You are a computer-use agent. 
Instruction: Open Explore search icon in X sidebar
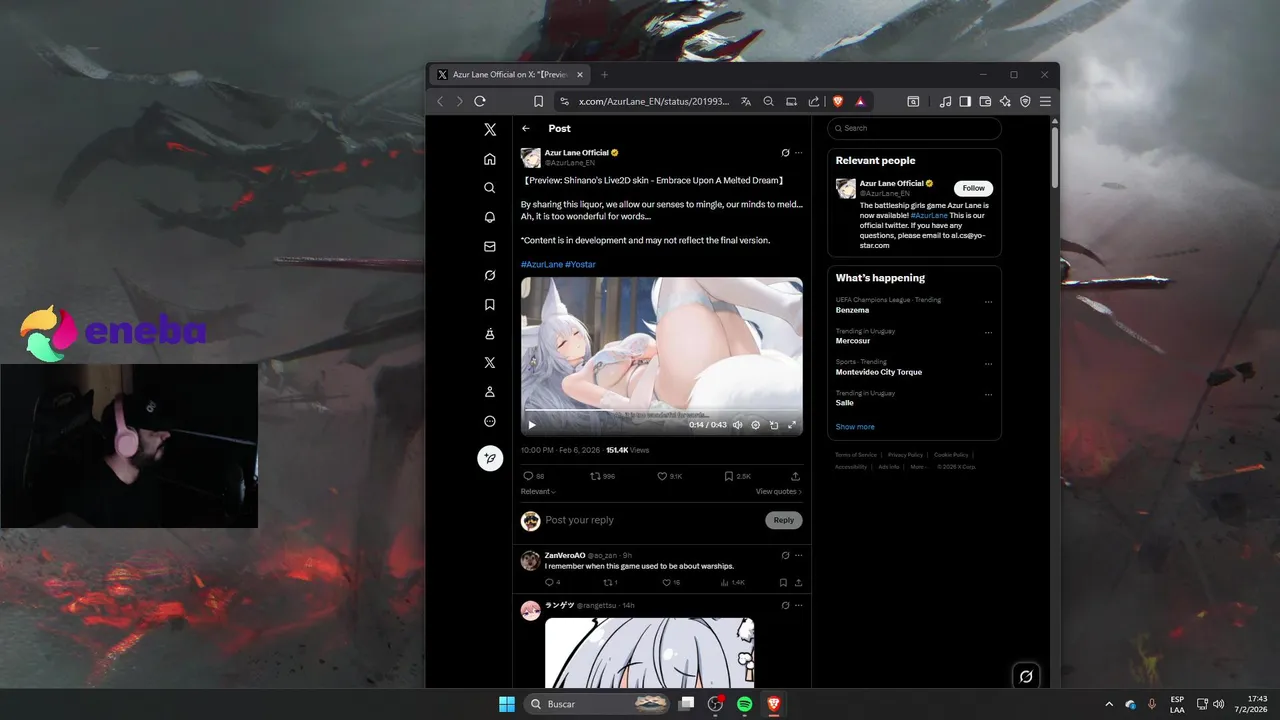pyautogui.click(x=490, y=188)
